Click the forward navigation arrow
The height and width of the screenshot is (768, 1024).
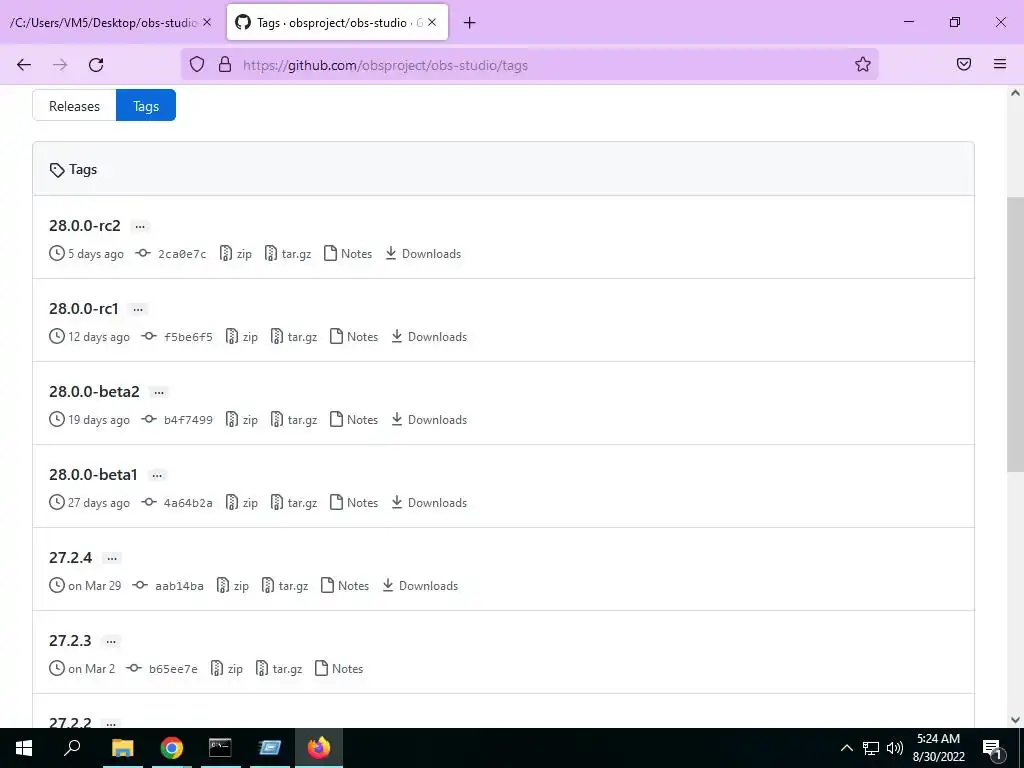pos(60,65)
